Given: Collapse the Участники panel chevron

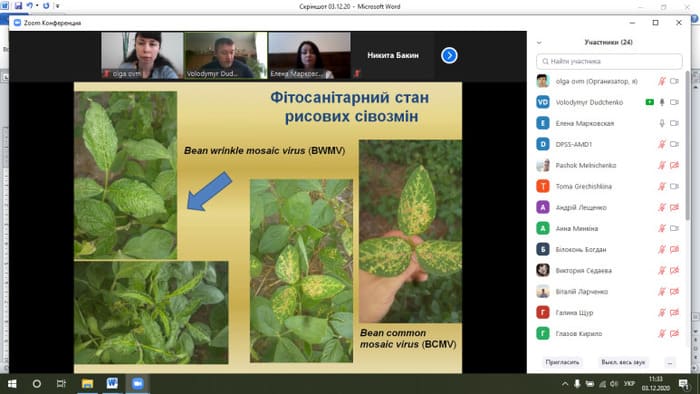Looking at the screenshot, I should [539, 42].
